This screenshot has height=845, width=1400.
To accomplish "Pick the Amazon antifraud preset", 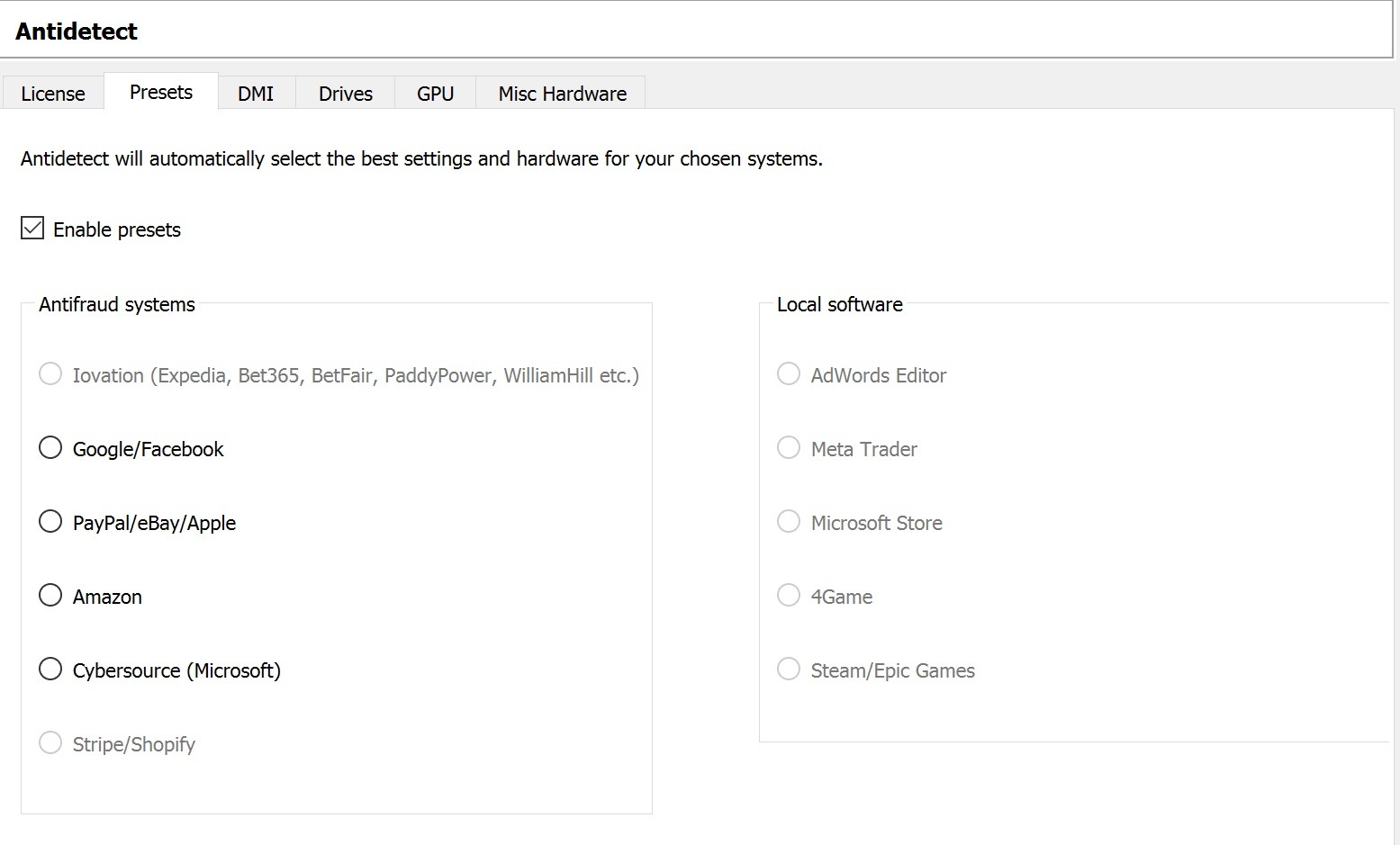I will pyautogui.click(x=50, y=595).
